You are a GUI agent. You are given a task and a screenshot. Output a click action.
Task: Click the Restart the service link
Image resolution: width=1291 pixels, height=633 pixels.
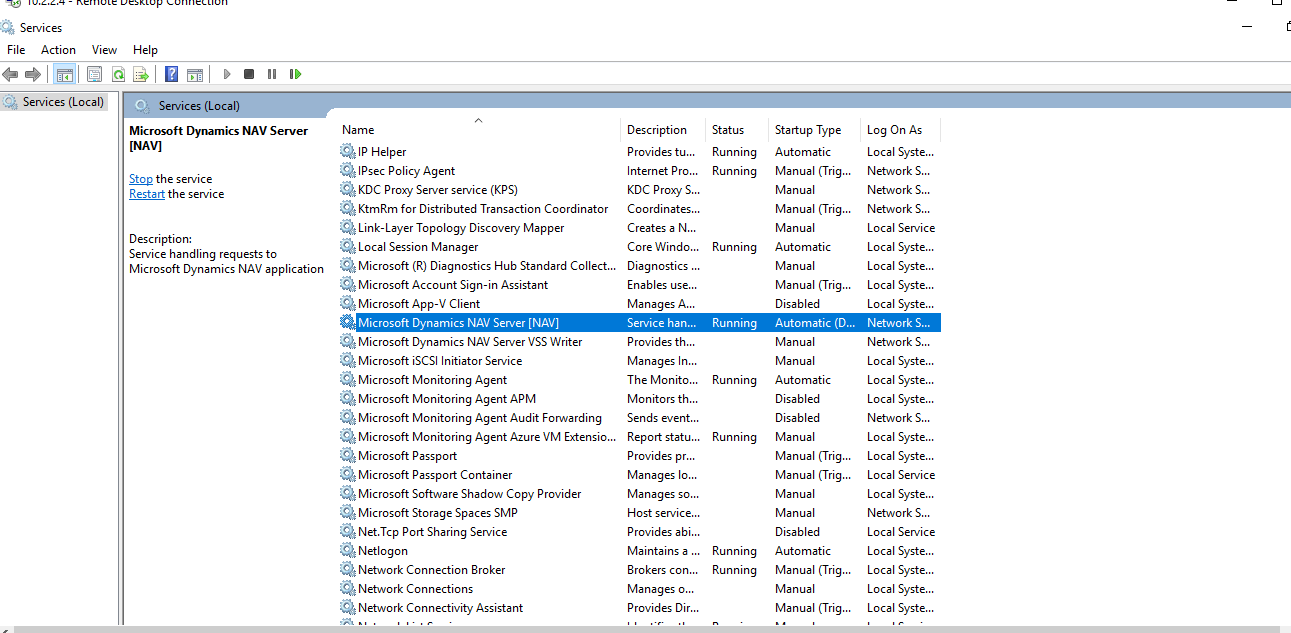(x=147, y=194)
